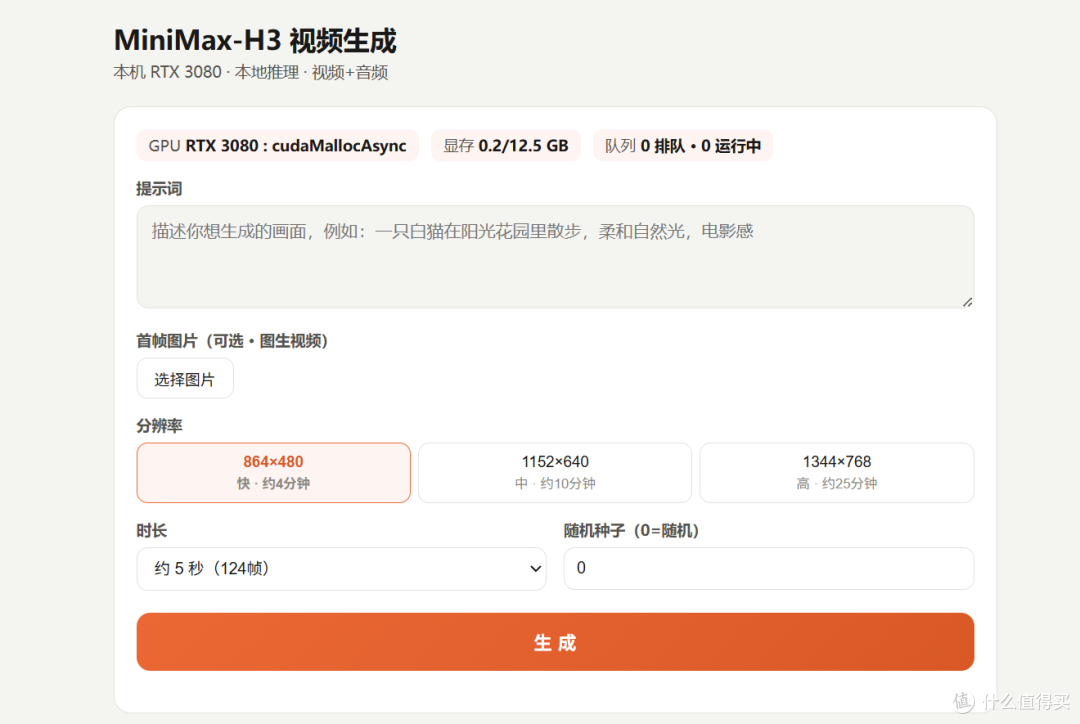Select the 1344×768 resolution option

pyautogui.click(x=837, y=473)
